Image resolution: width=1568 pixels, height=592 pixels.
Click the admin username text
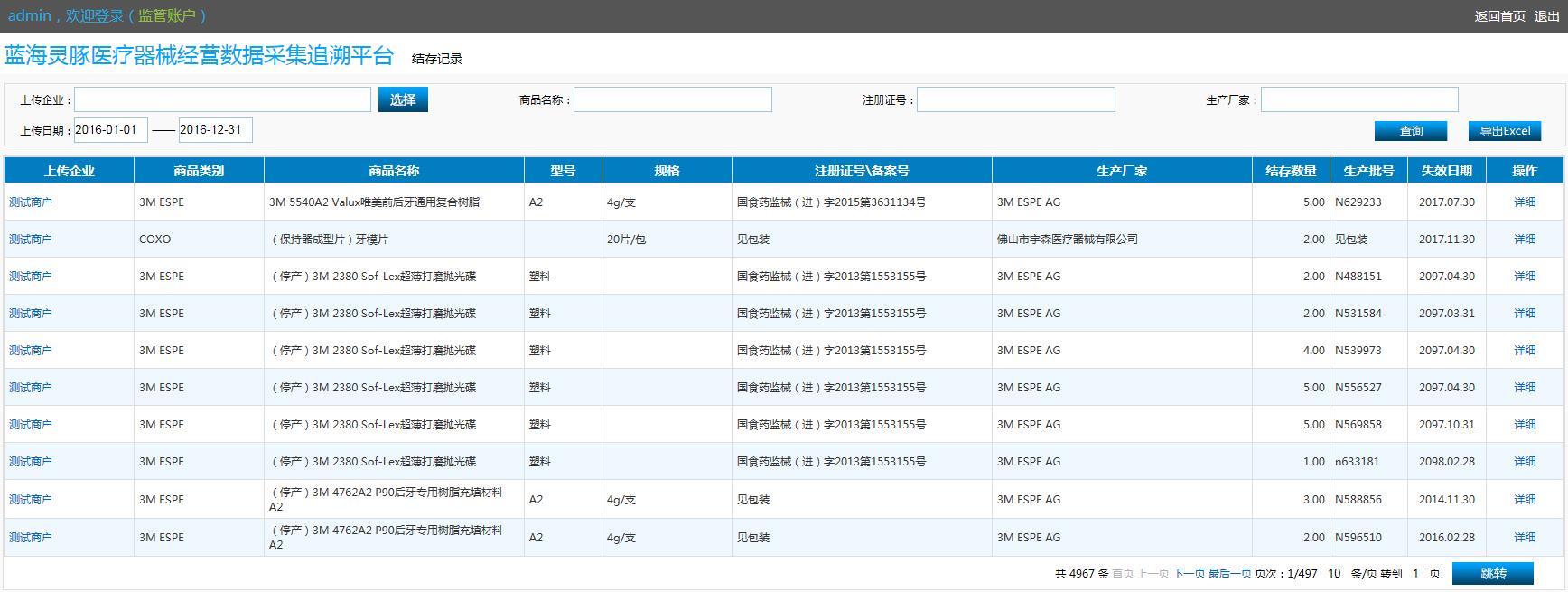click(29, 16)
